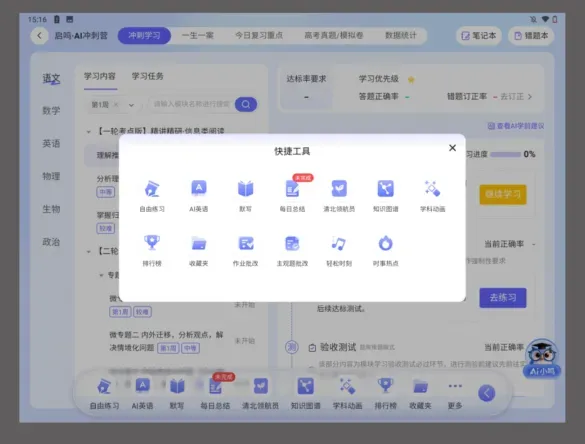Tap 知识图谱 in the bottom toolbar
Screen dimensions: 585x444
pyautogui.click(x=306, y=394)
